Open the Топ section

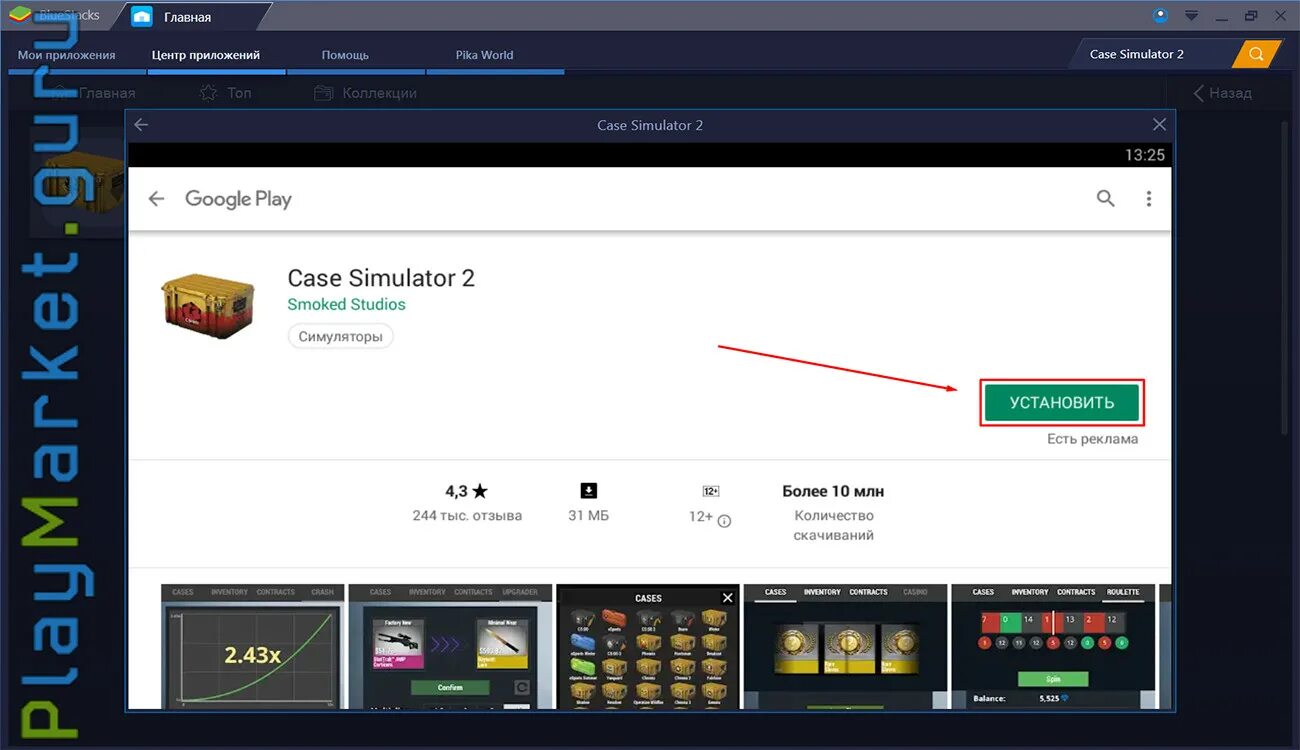click(x=225, y=93)
